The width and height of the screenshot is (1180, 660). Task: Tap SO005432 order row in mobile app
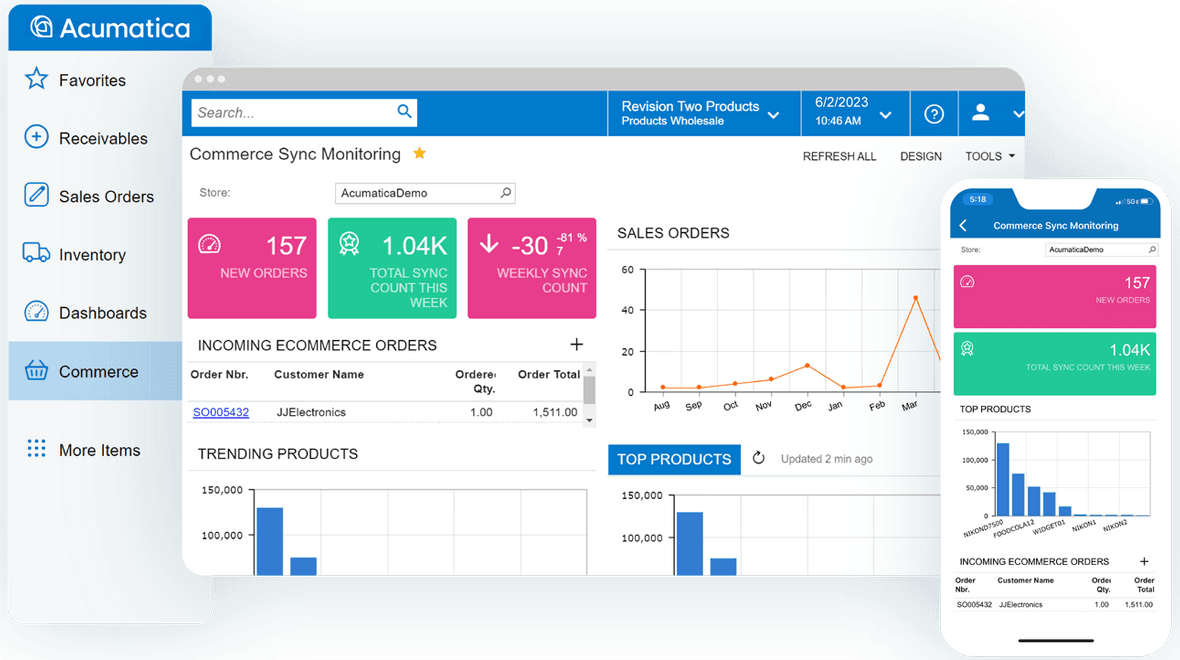[x=1054, y=604]
